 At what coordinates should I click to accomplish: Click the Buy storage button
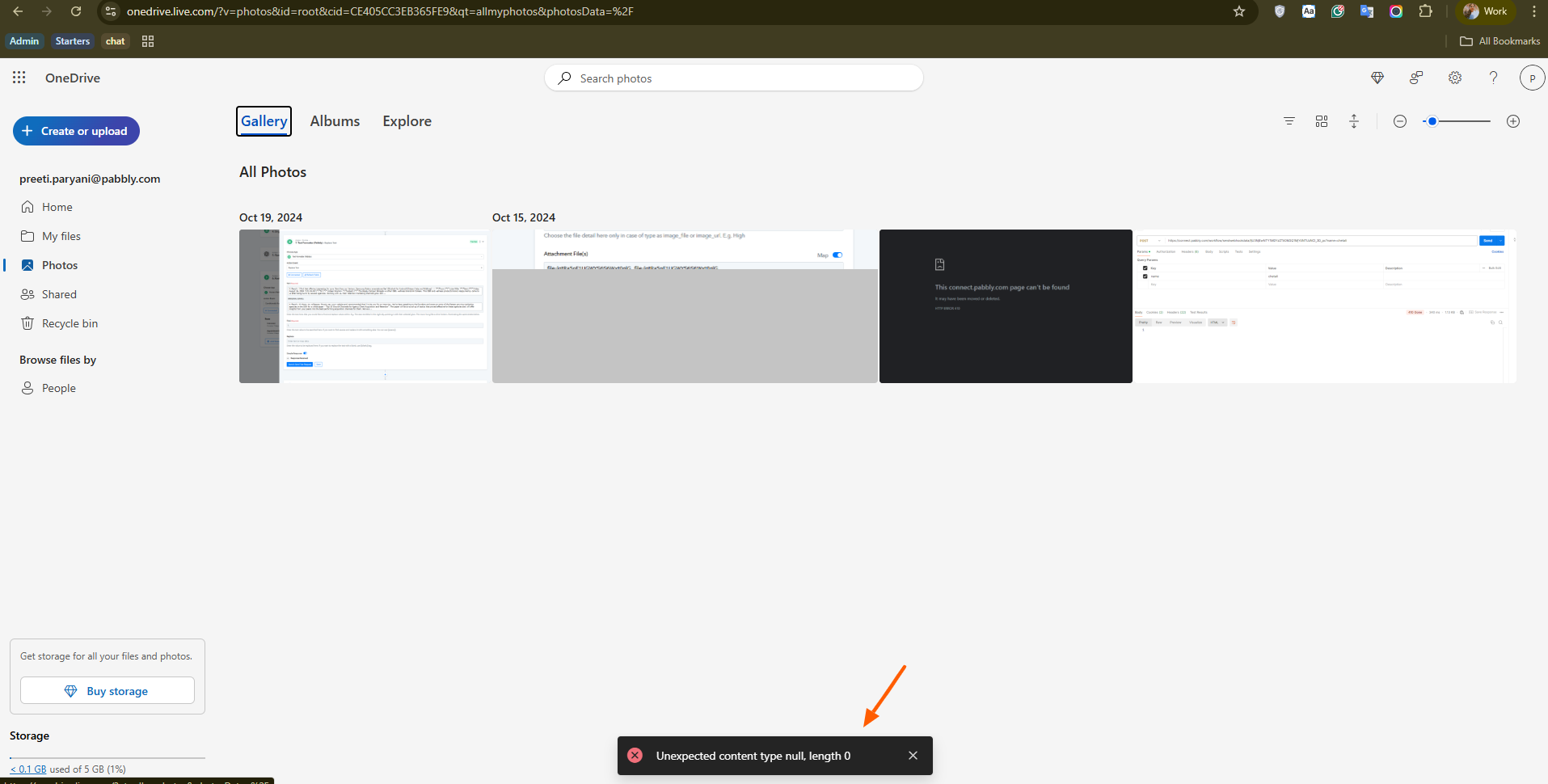click(108, 691)
